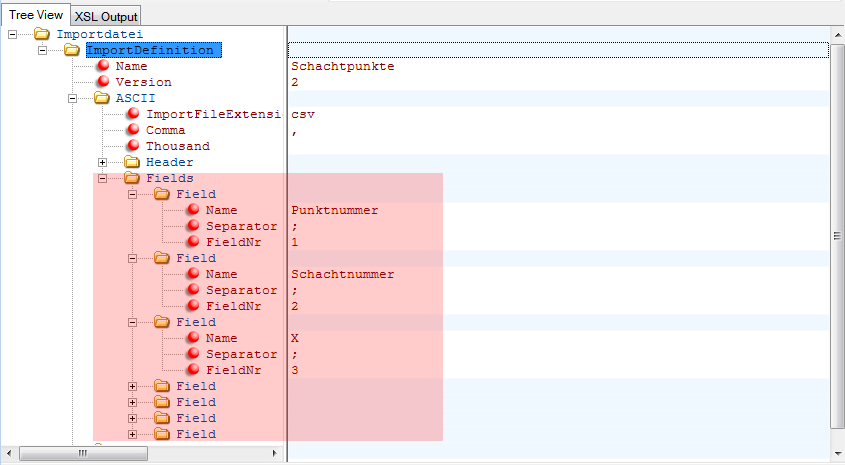The image size is (845, 465).
Task: Select the ImportDefinition tree item
Action: tap(149, 50)
